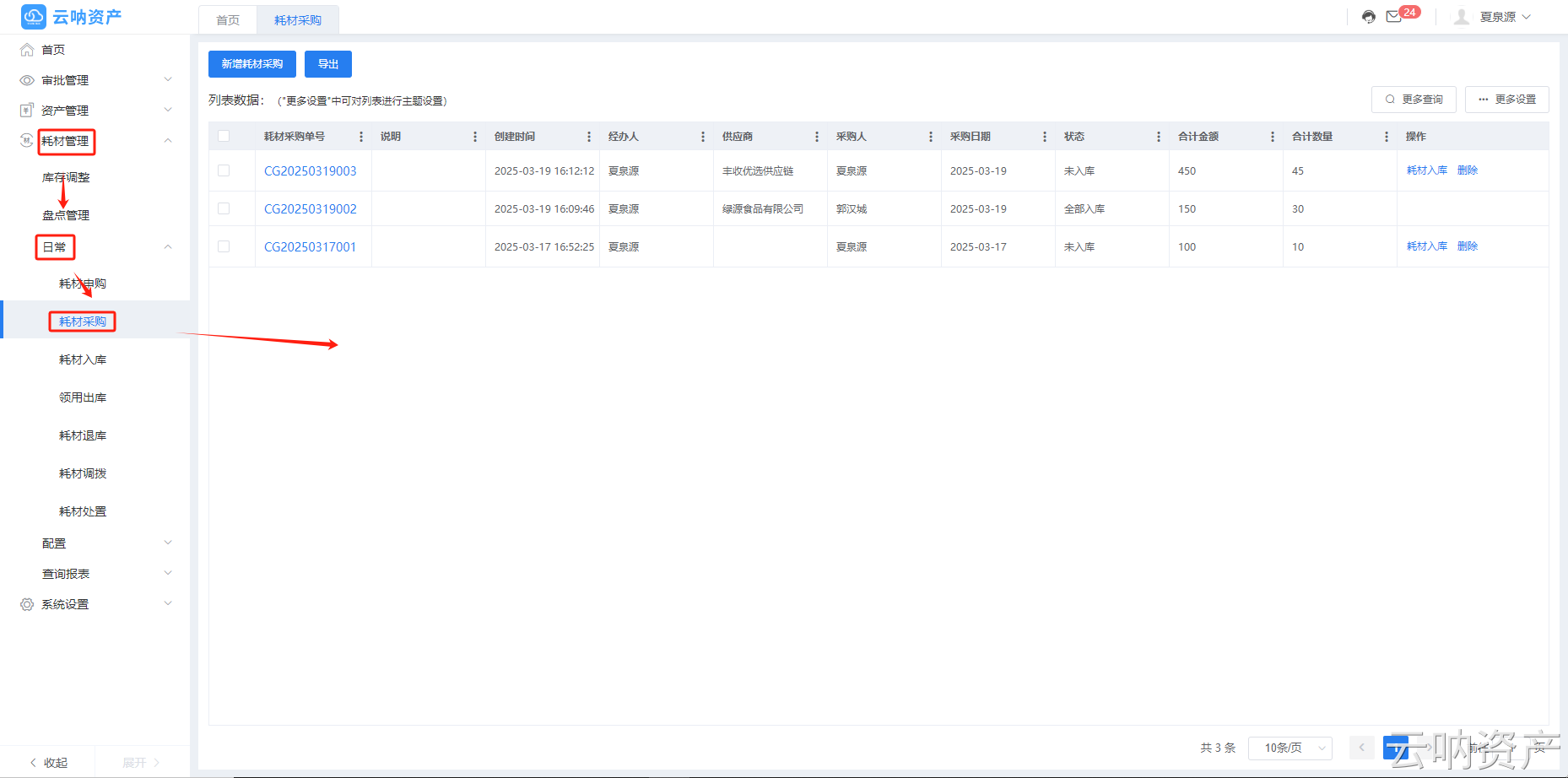The width and height of the screenshot is (1568, 778).
Task: Click the 系统设置 gear icon
Action: (27, 604)
